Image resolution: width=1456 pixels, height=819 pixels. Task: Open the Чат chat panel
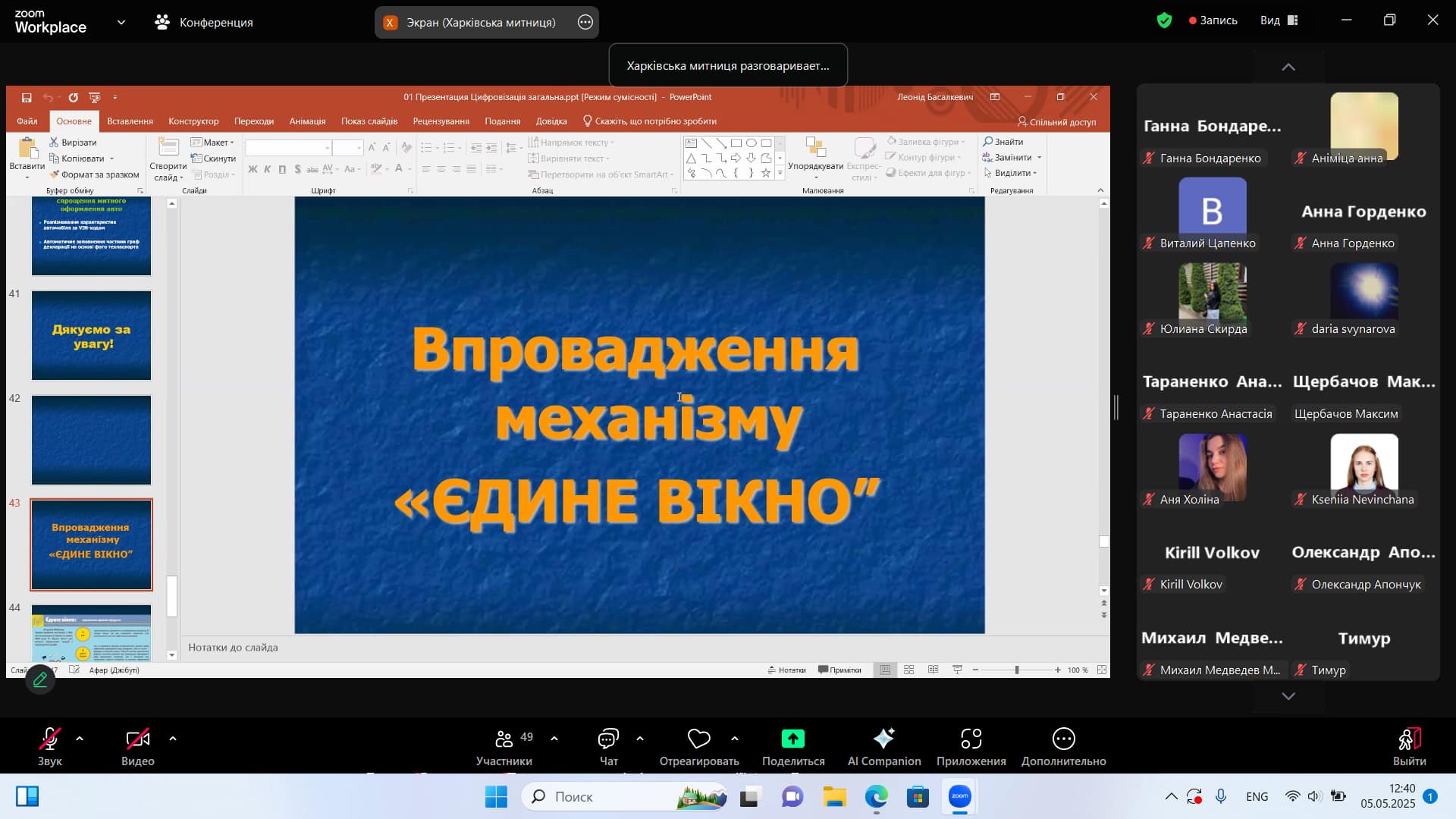coord(609,747)
